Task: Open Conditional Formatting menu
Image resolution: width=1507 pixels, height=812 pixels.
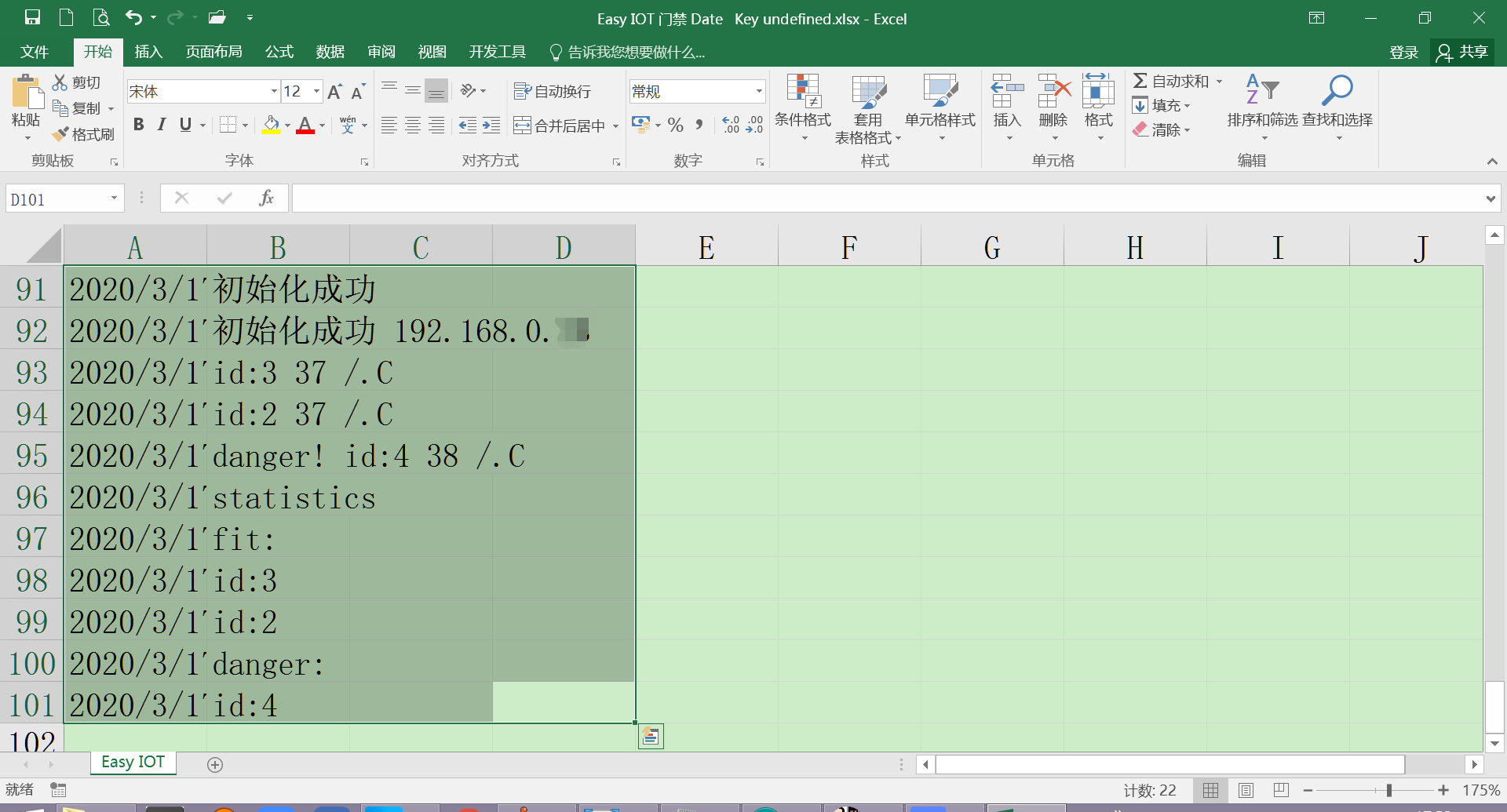Action: click(x=803, y=108)
